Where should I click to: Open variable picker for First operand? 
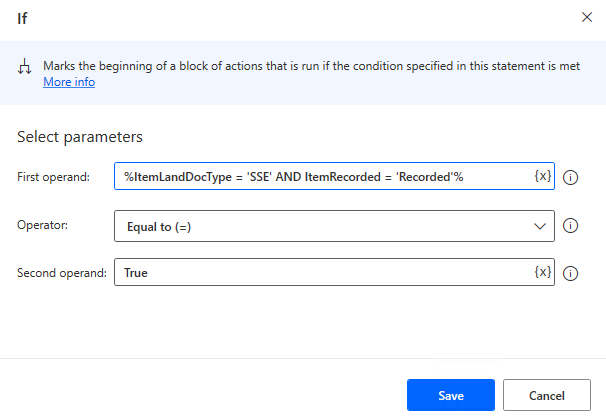point(543,176)
